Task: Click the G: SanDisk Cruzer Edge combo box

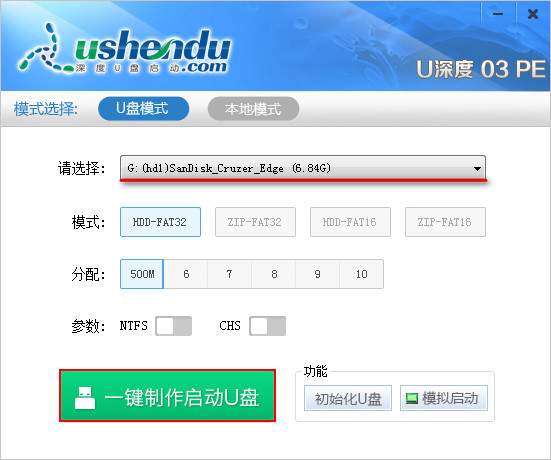Action: 303,168
